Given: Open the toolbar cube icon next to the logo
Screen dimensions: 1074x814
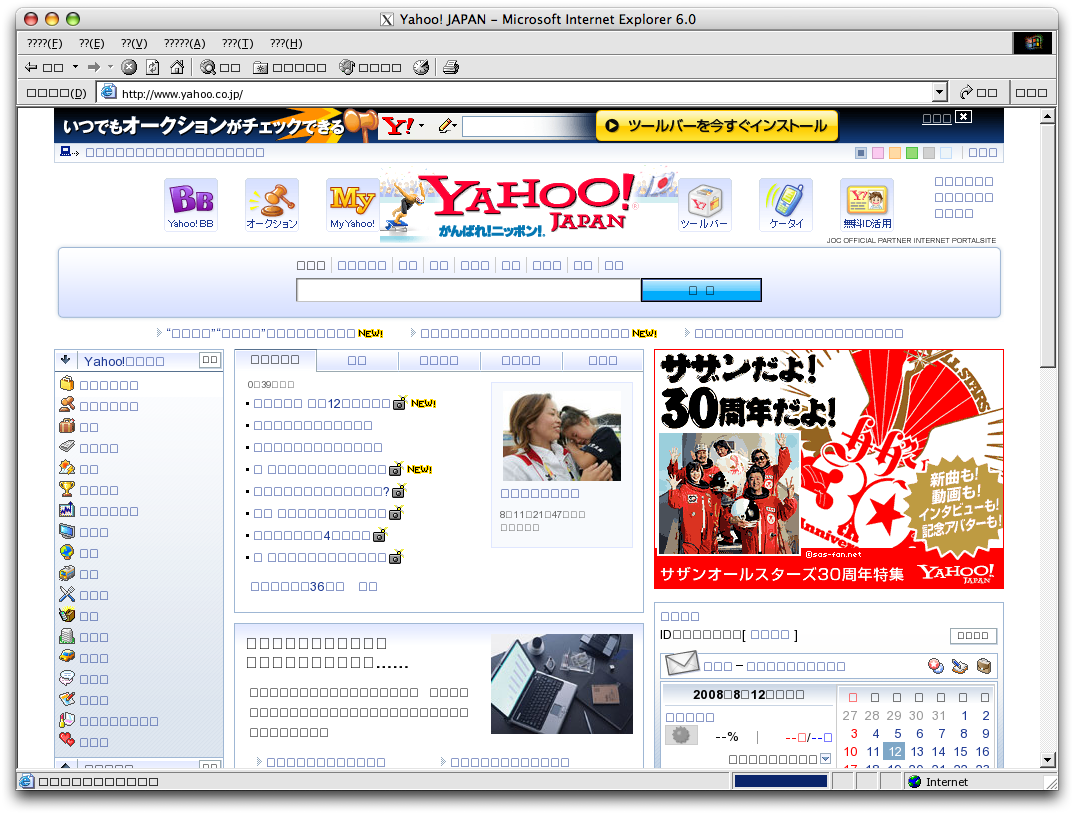Looking at the screenshot, I should 705,204.
